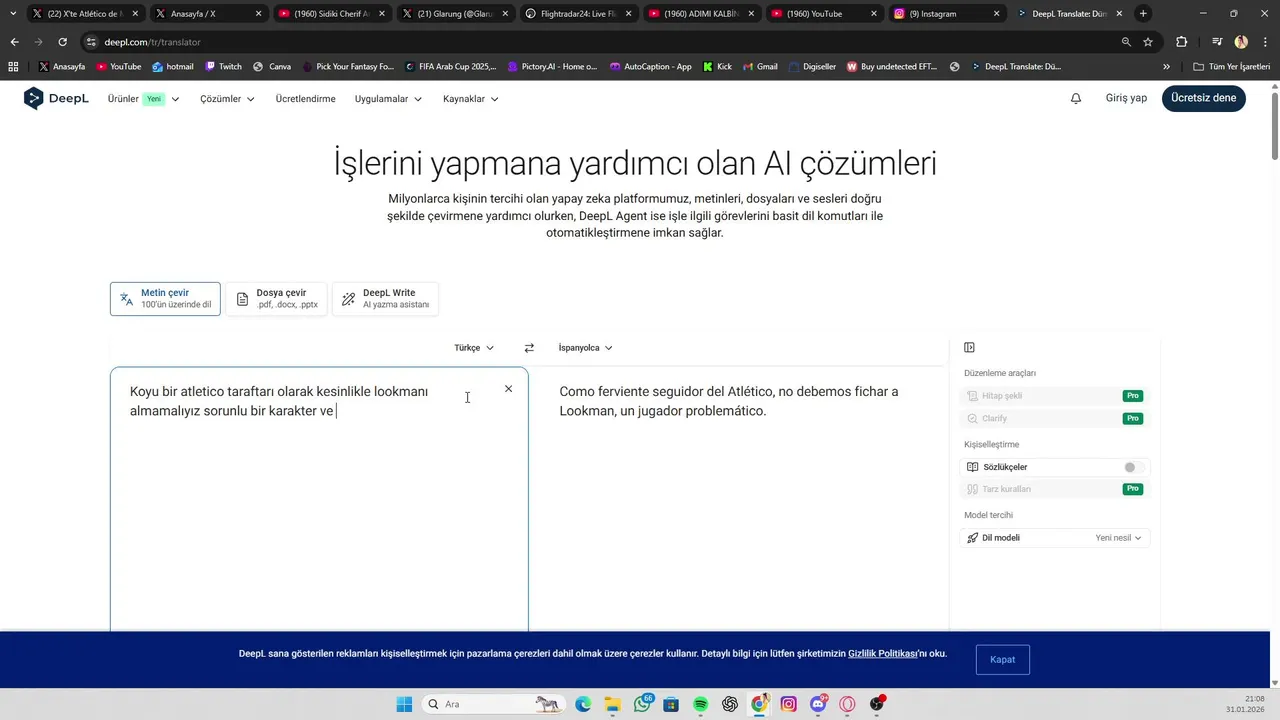Open source language Türkçe dropdown
1280x720 pixels.
[474, 348]
